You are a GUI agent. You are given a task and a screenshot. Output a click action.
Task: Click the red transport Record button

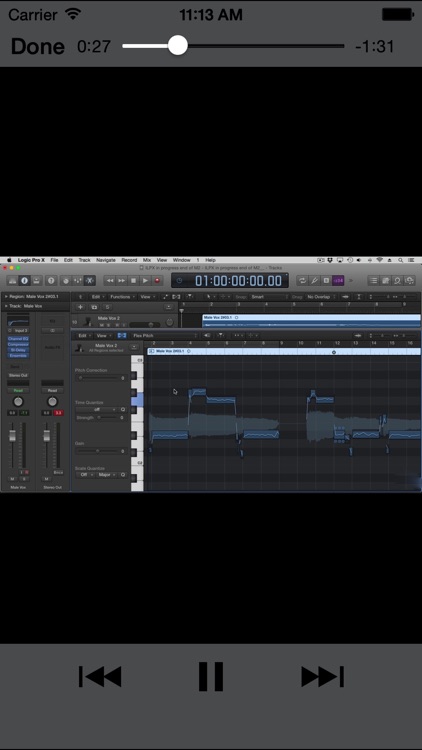tap(156, 281)
